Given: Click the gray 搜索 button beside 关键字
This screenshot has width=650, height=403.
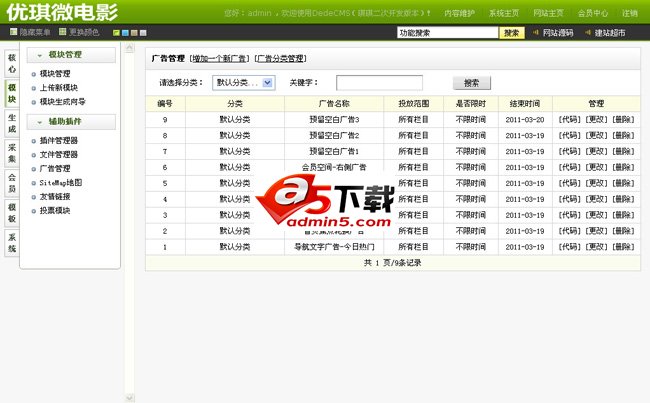Looking at the screenshot, I should pyautogui.click(x=472, y=83).
